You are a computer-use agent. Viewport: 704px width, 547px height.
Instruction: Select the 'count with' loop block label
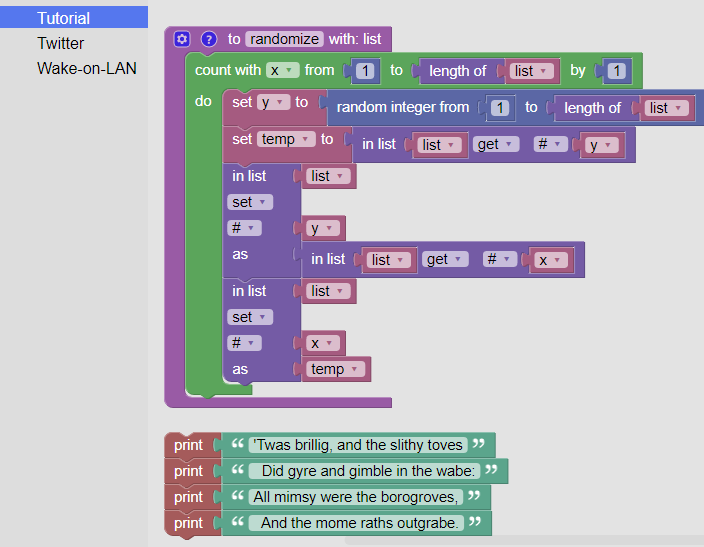[228, 70]
